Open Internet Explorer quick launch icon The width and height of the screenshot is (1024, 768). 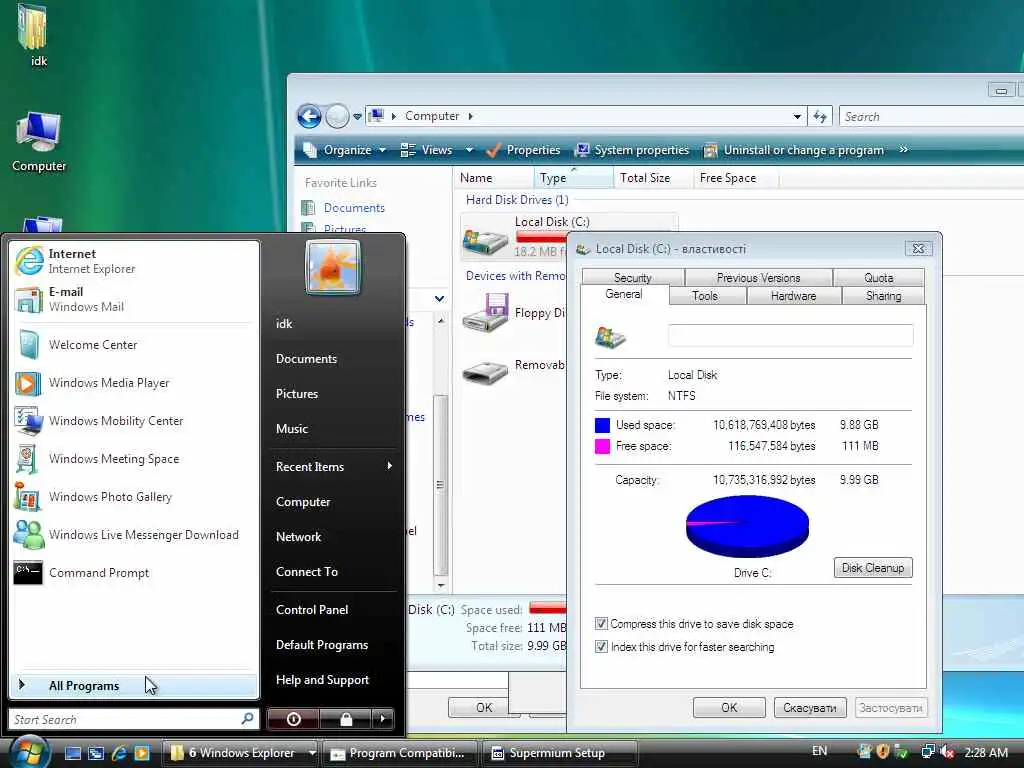[119, 753]
